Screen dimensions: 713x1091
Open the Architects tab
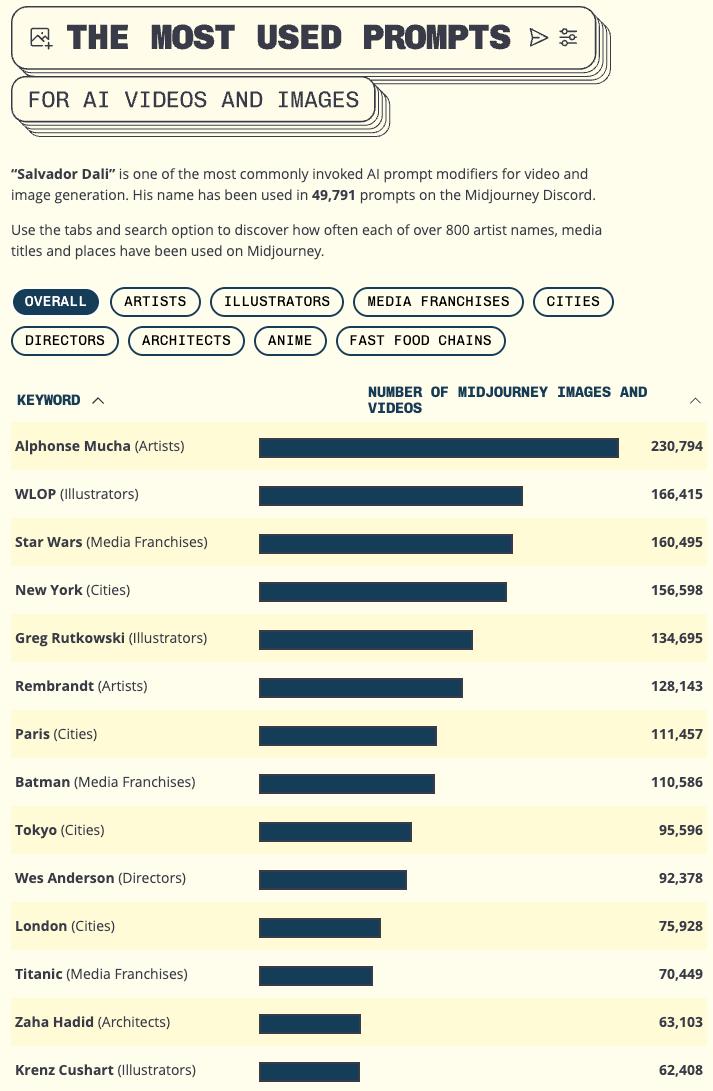click(186, 341)
